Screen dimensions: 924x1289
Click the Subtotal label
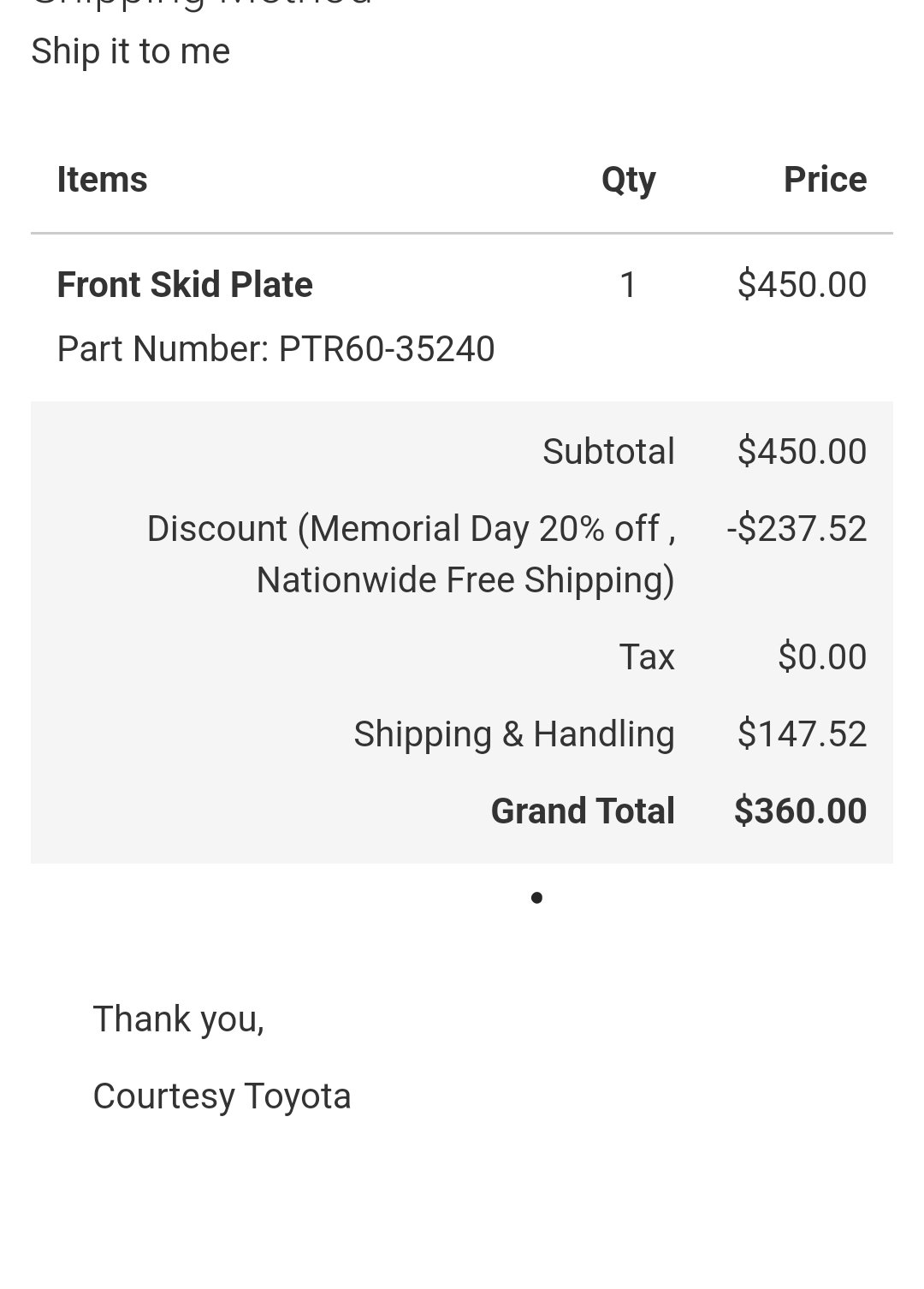tap(608, 452)
